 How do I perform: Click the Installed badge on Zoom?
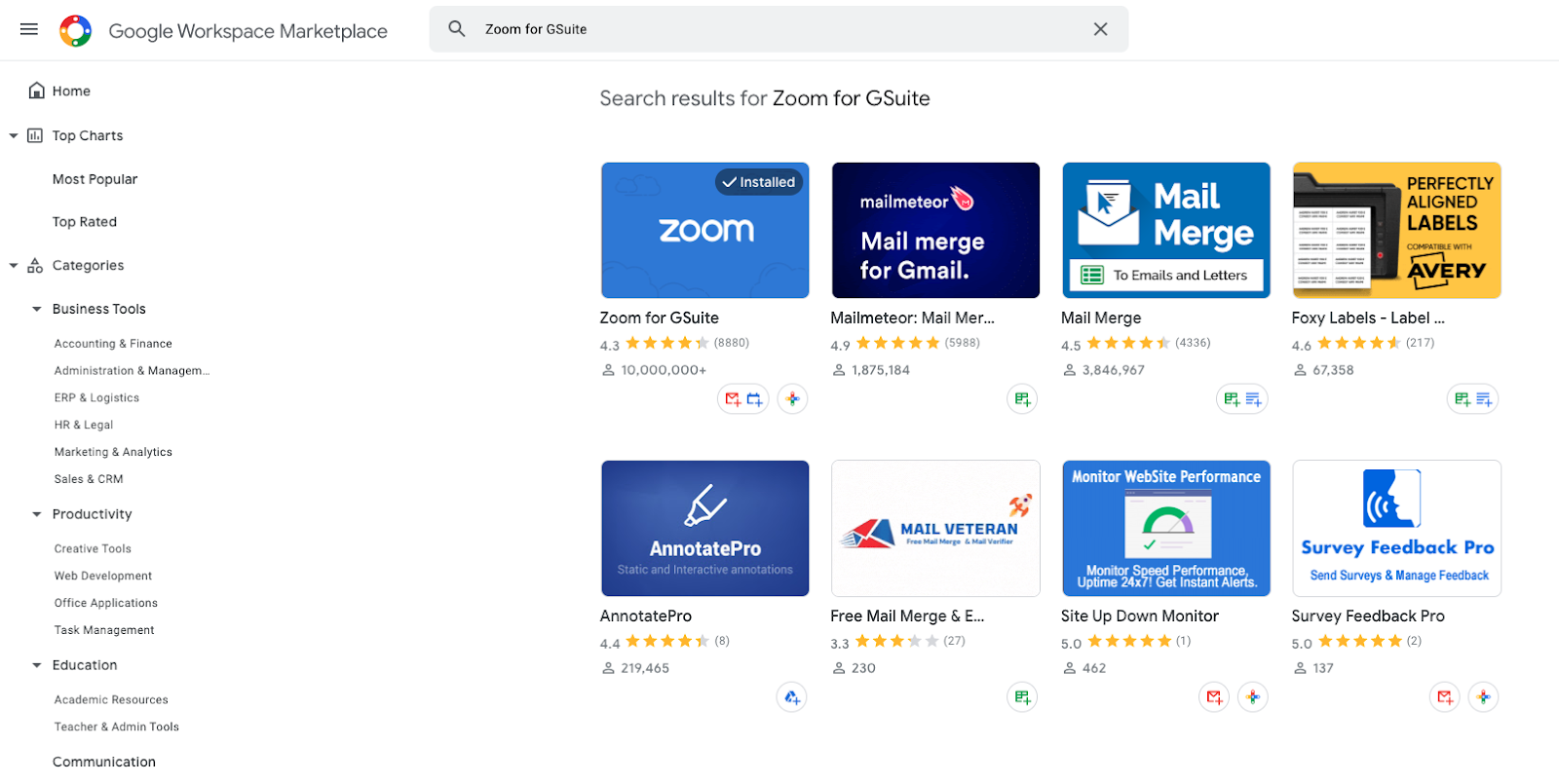pyautogui.click(x=759, y=182)
